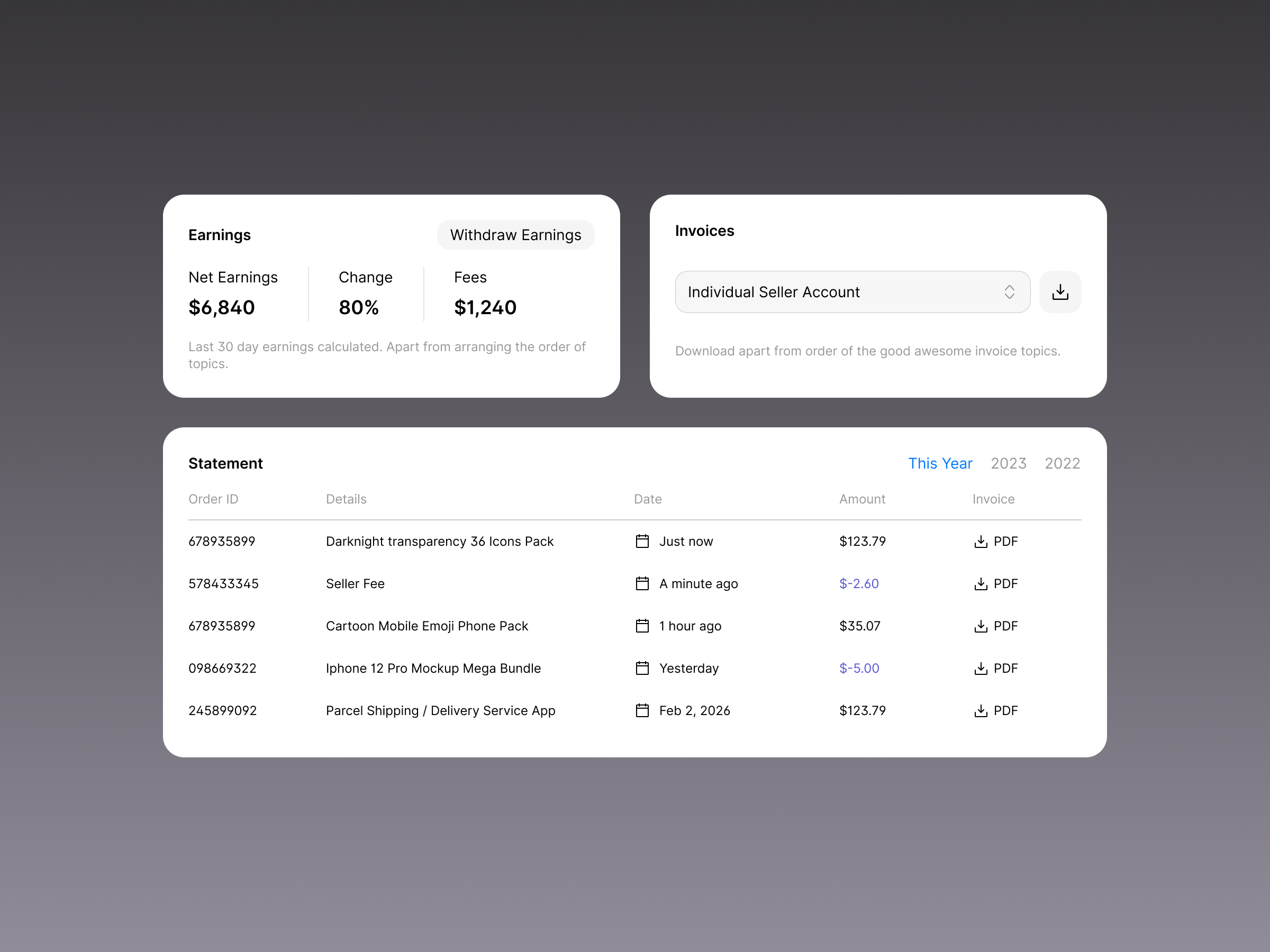The image size is (1270, 952).
Task: Click the Withdraw Earnings button
Action: [515, 235]
